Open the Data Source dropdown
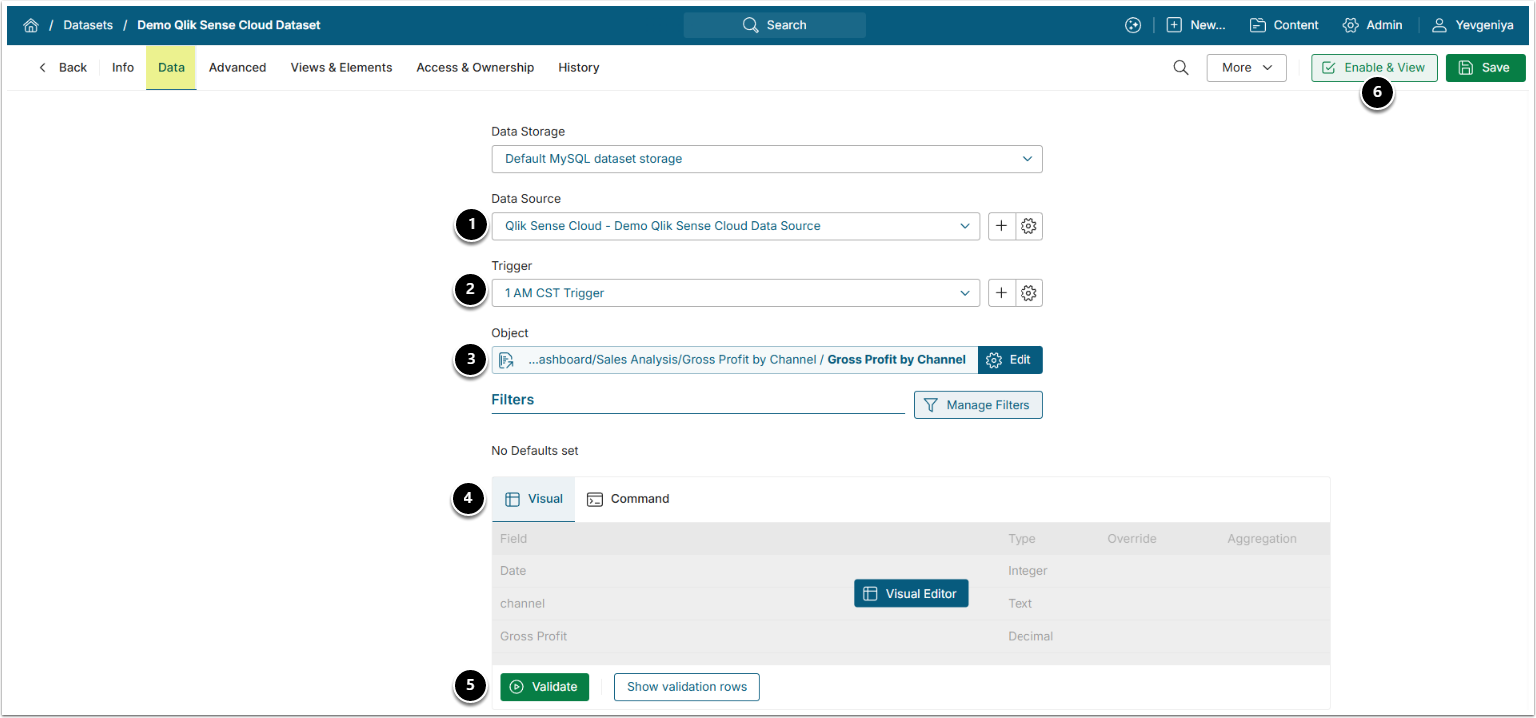Image resolution: width=1536 pixels, height=718 pixels. tap(735, 226)
